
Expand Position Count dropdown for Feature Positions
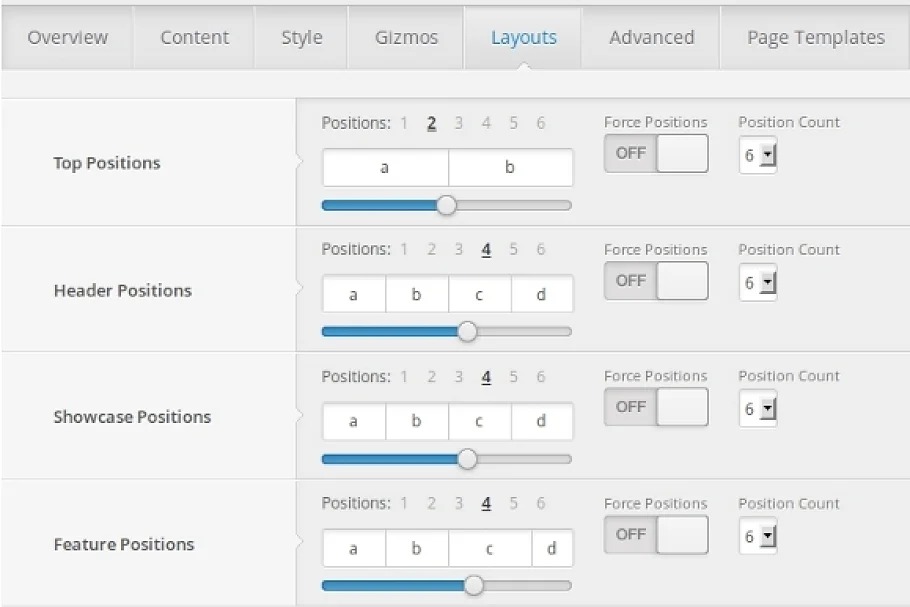coord(758,536)
